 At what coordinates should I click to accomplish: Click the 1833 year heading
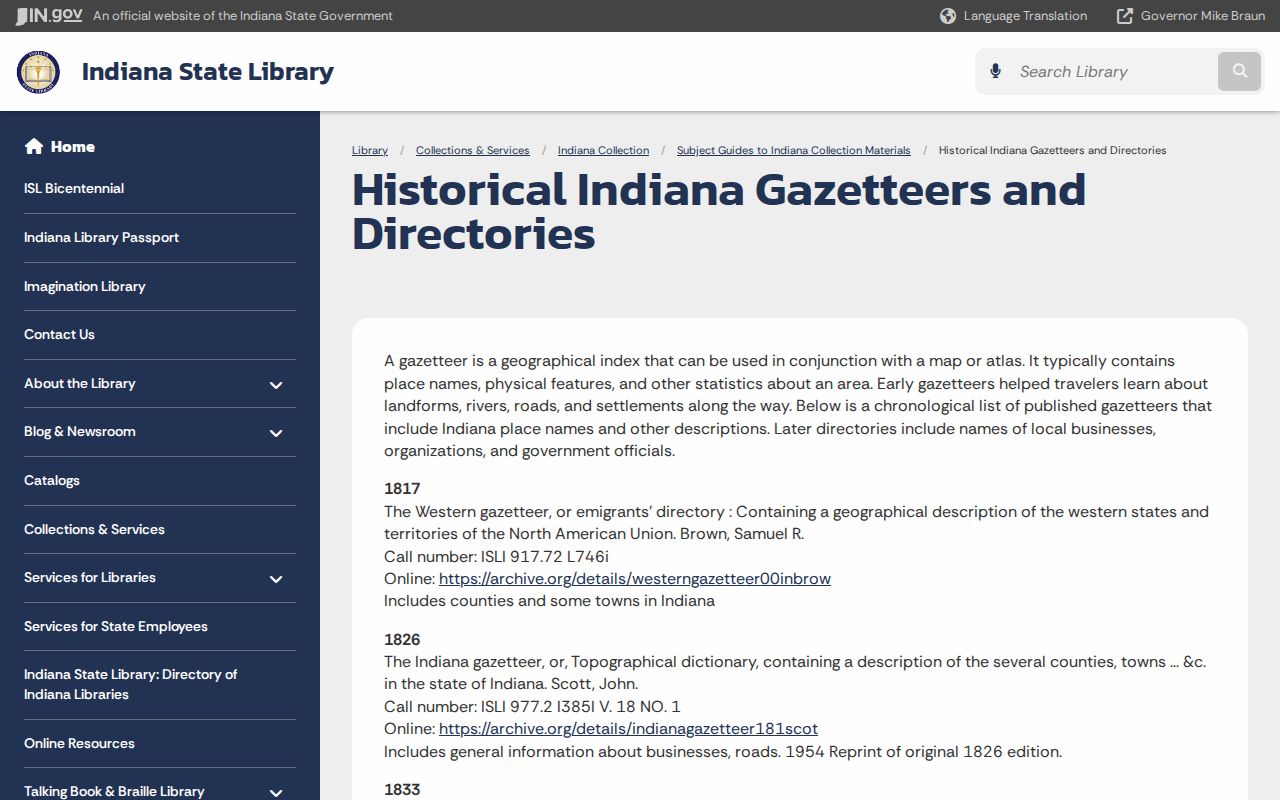[402, 789]
